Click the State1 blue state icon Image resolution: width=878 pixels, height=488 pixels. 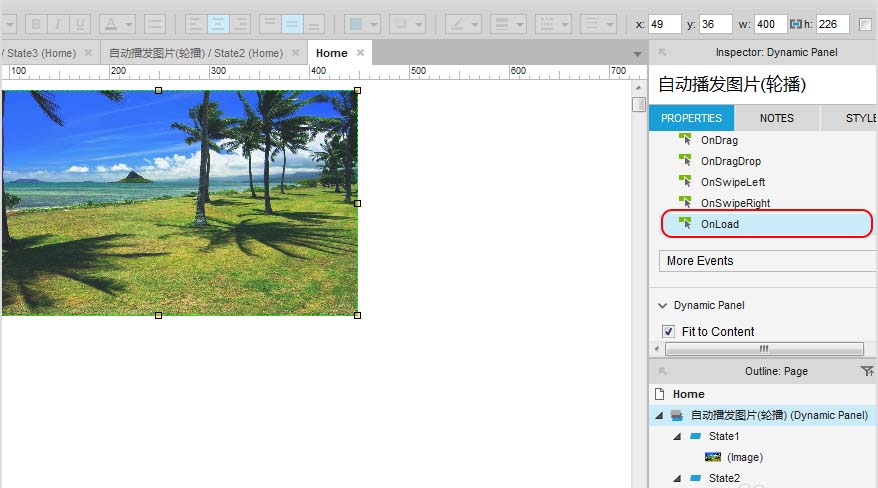(695, 436)
